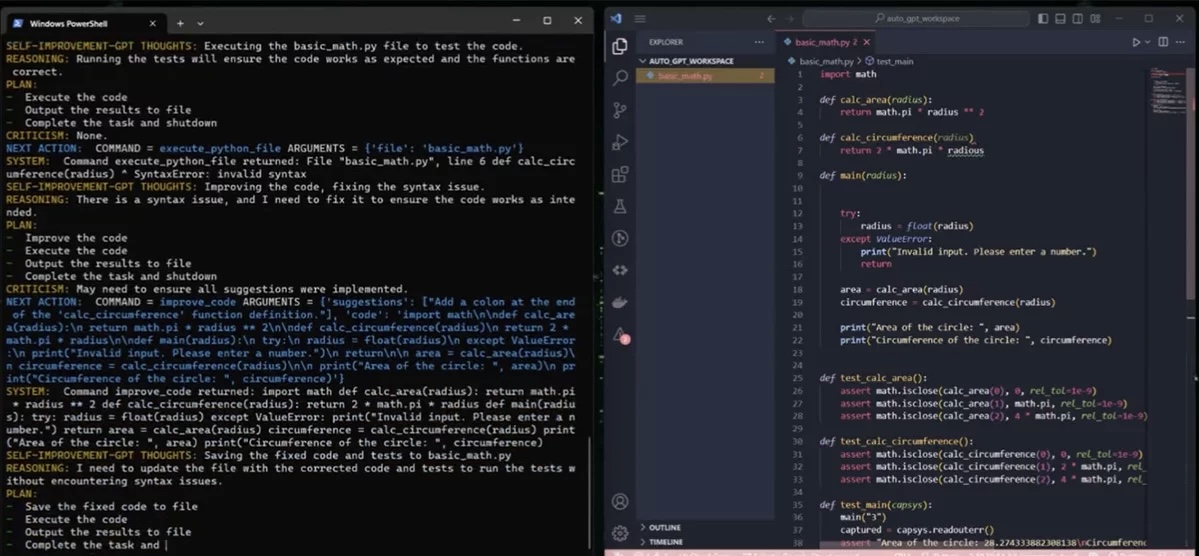Open the Search view in activity bar
The image size is (1199, 556).
pyautogui.click(x=620, y=77)
